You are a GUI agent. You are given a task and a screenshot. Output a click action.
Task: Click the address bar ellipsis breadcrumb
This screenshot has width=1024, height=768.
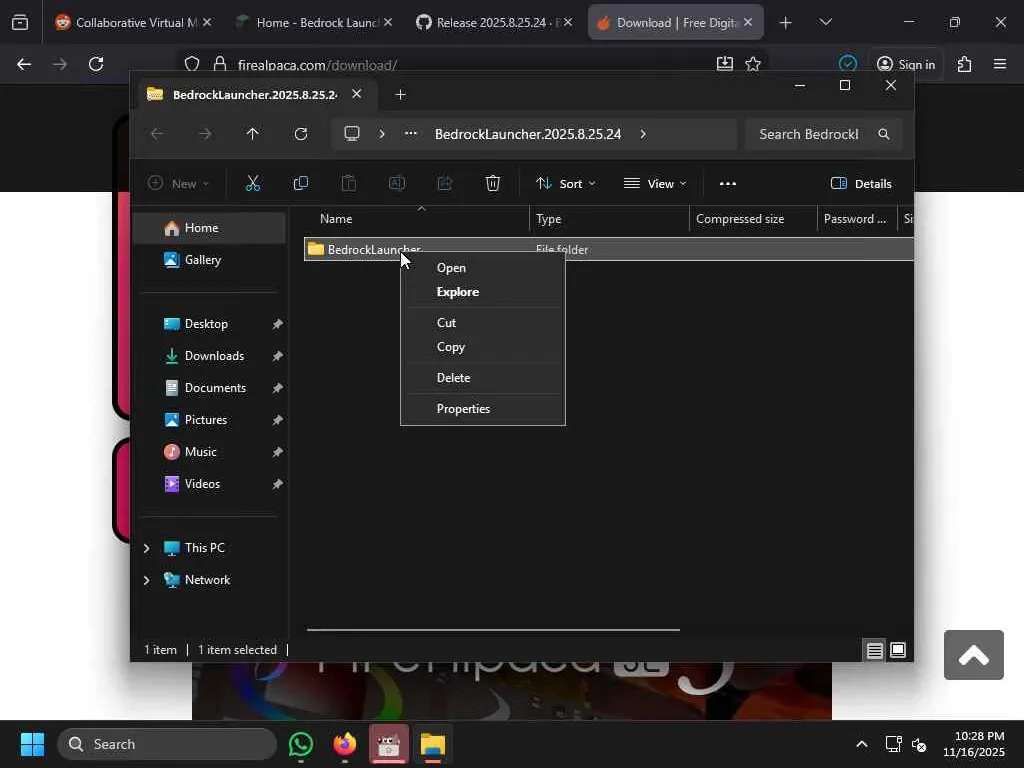(x=411, y=134)
